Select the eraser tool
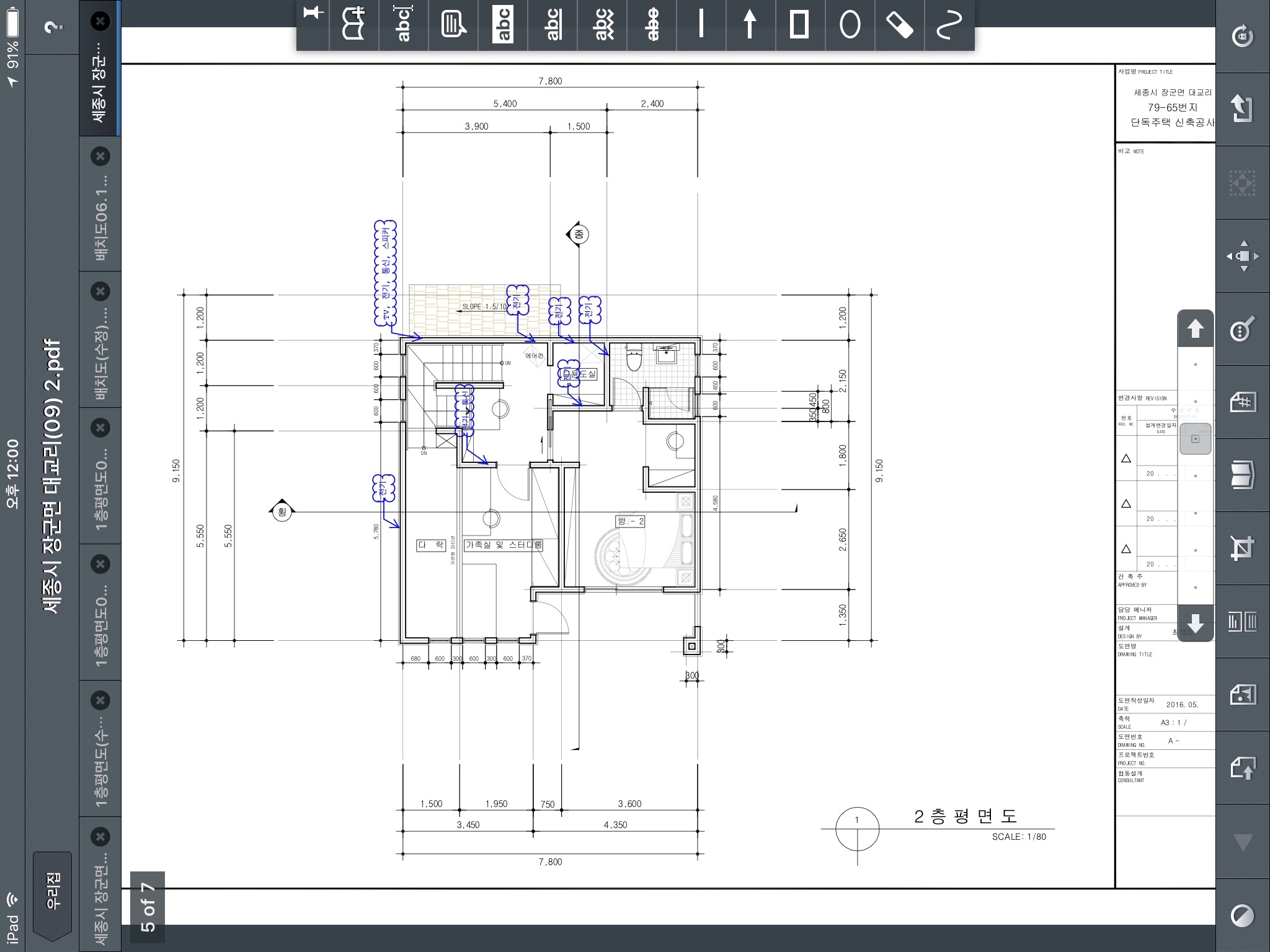Screen dimensions: 1270x952 [900, 25]
